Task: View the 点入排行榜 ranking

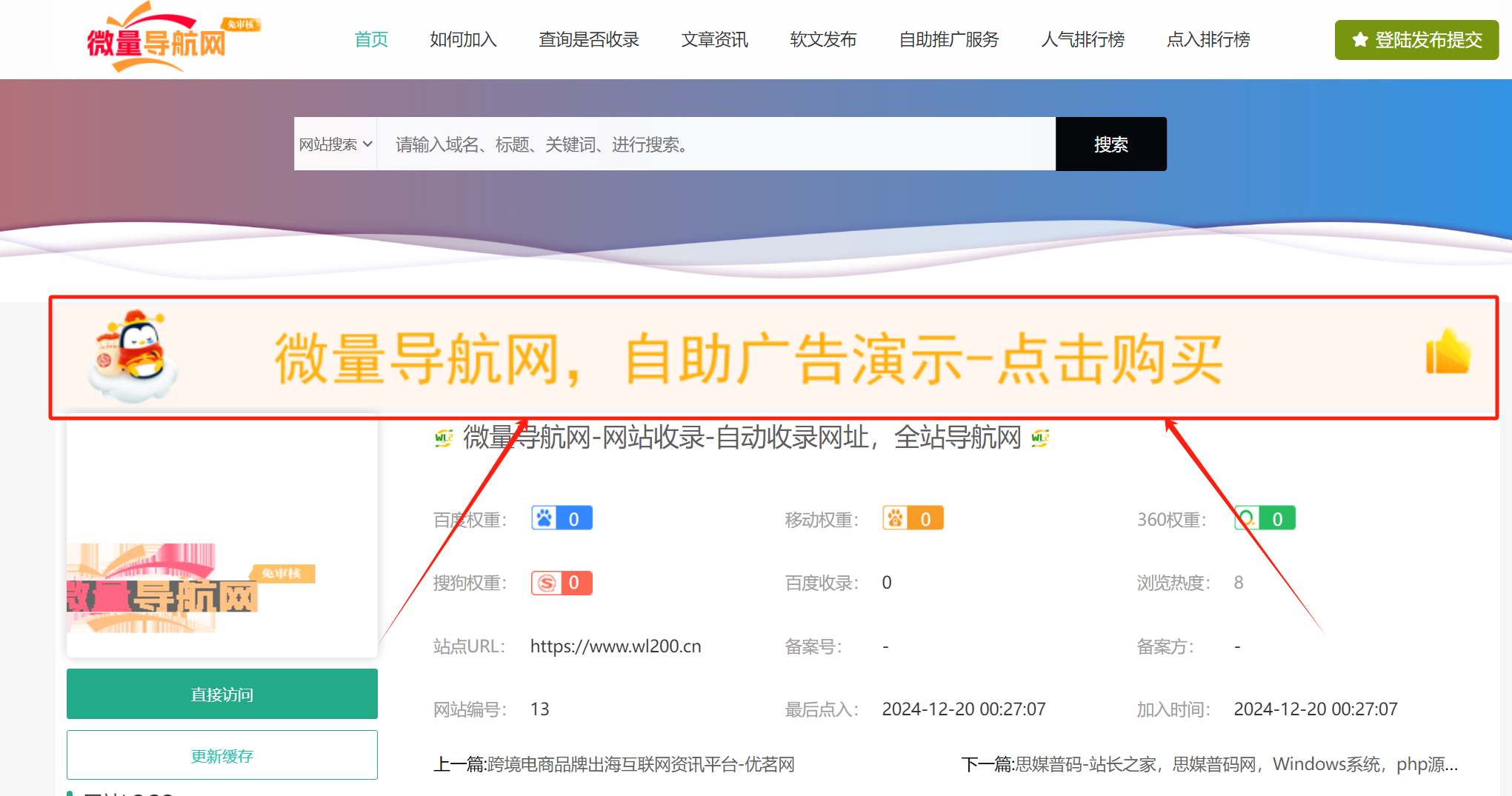Action: (x=1208, y=39)
